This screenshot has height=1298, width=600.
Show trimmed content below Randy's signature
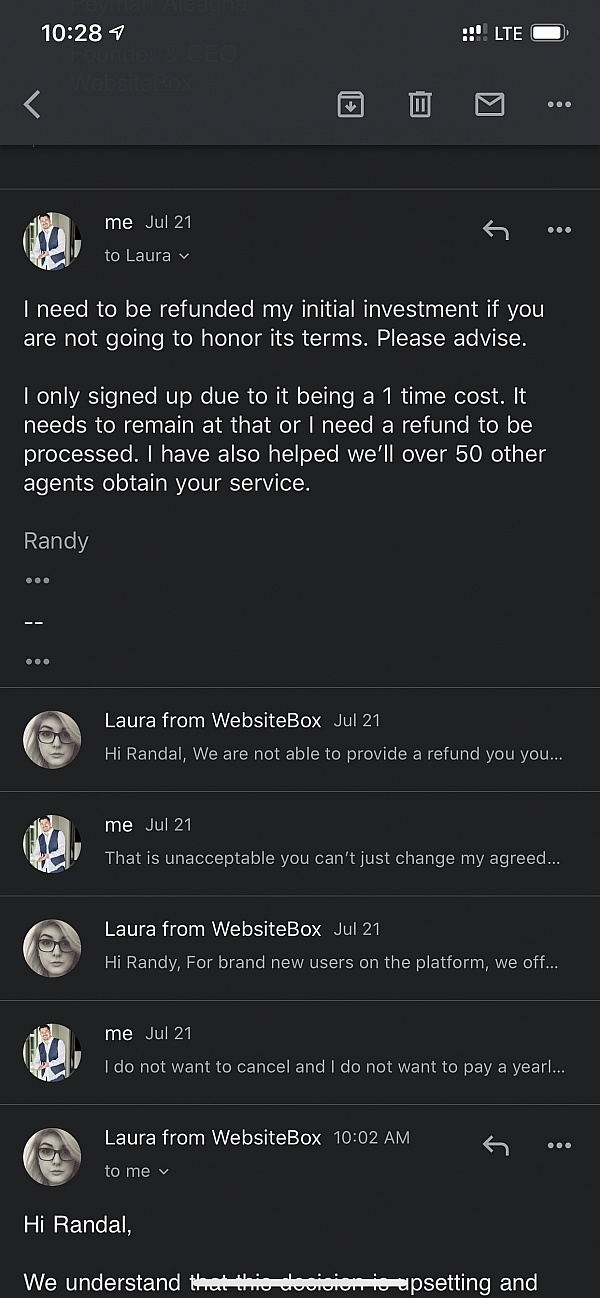tap(38, 580)
